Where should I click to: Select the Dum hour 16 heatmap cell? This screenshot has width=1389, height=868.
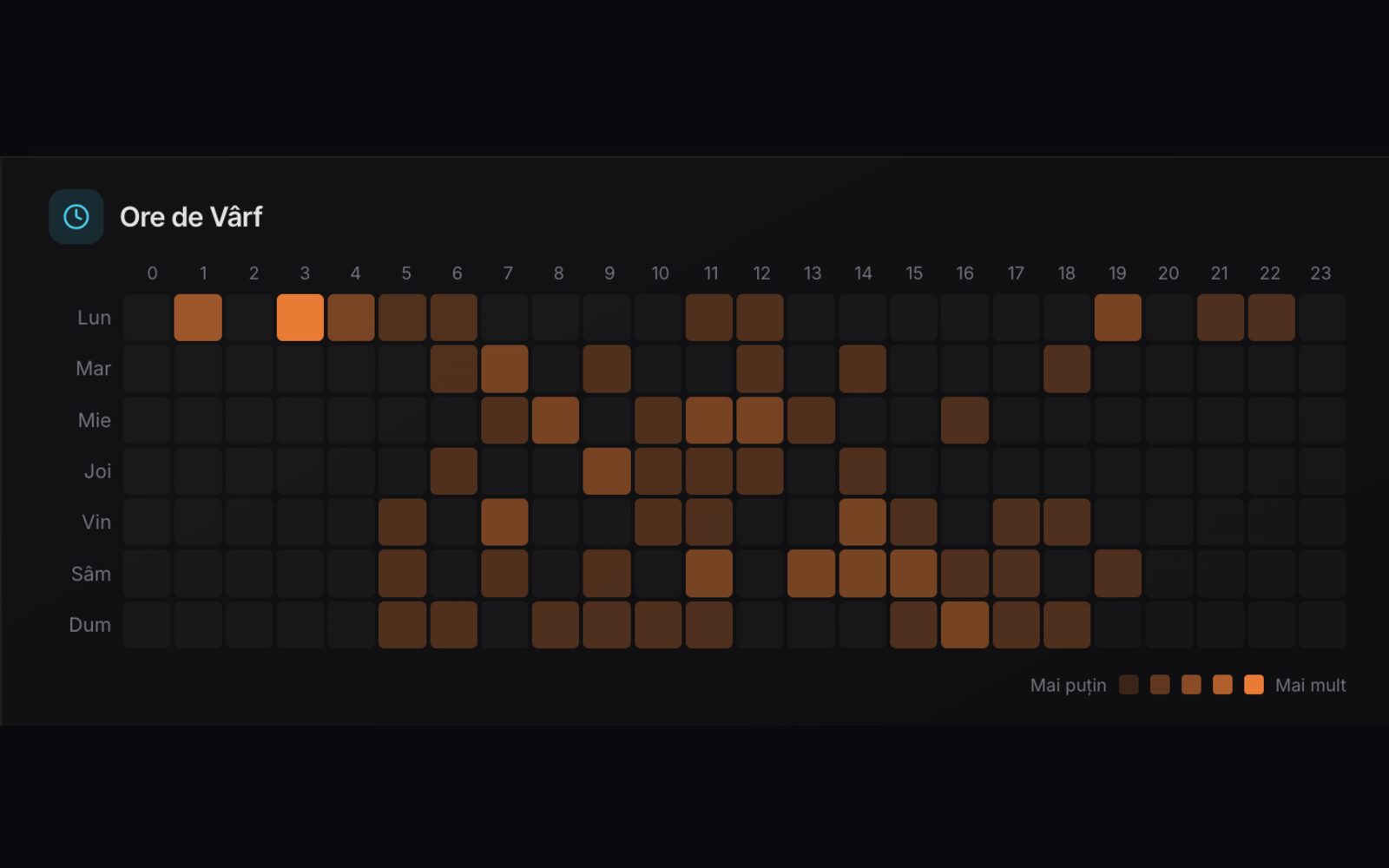pos(964,625)
